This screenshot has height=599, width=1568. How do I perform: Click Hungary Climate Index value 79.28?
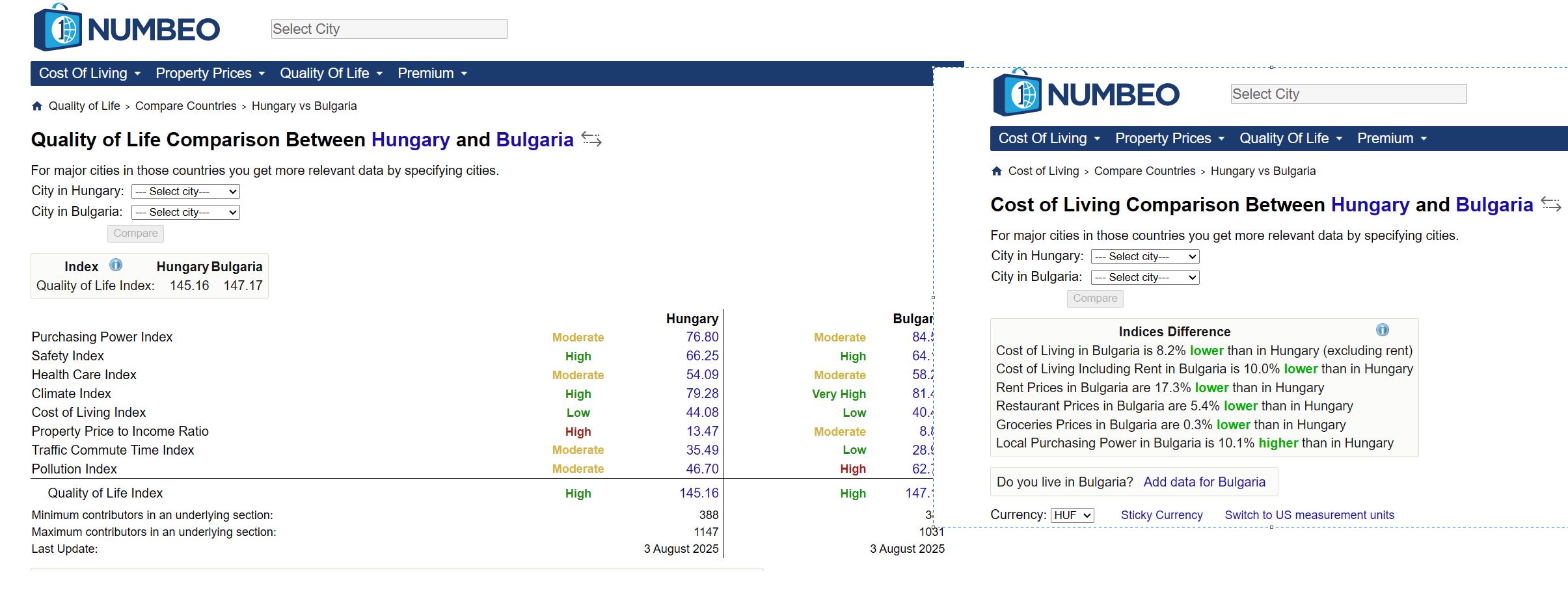pyautogui.click(x=702, y=393)
